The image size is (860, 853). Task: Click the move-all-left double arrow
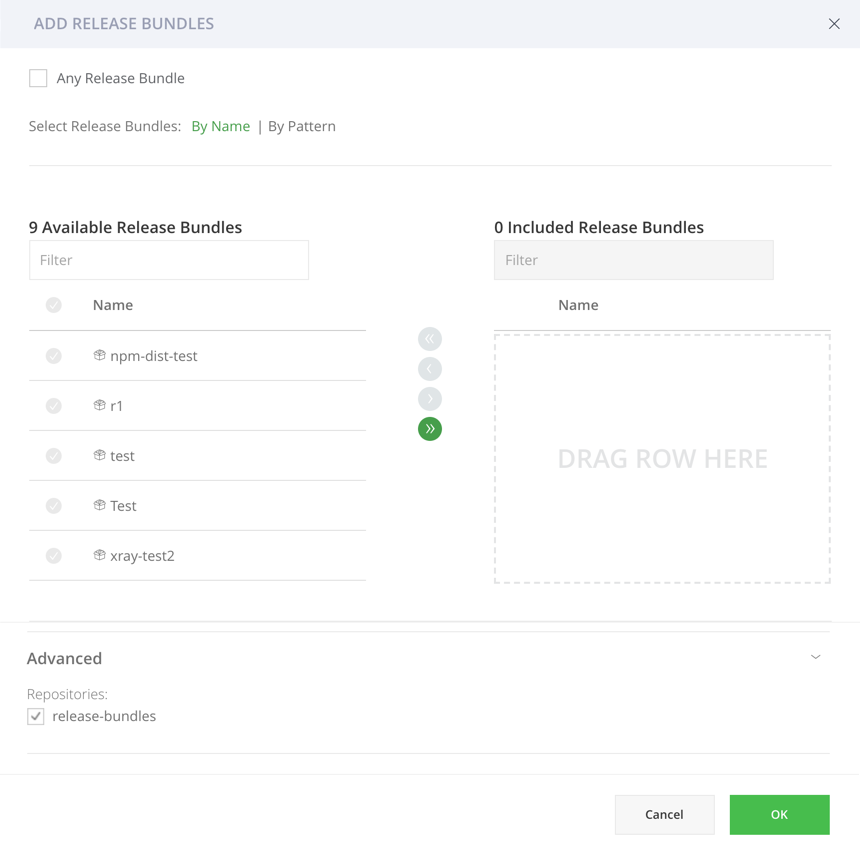429,338
